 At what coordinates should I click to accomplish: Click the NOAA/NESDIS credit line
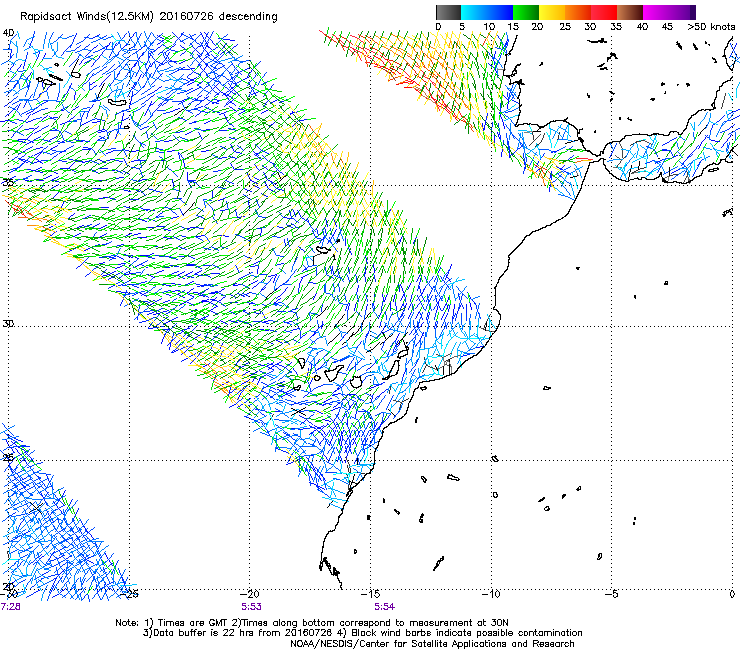tap(432, 644)
